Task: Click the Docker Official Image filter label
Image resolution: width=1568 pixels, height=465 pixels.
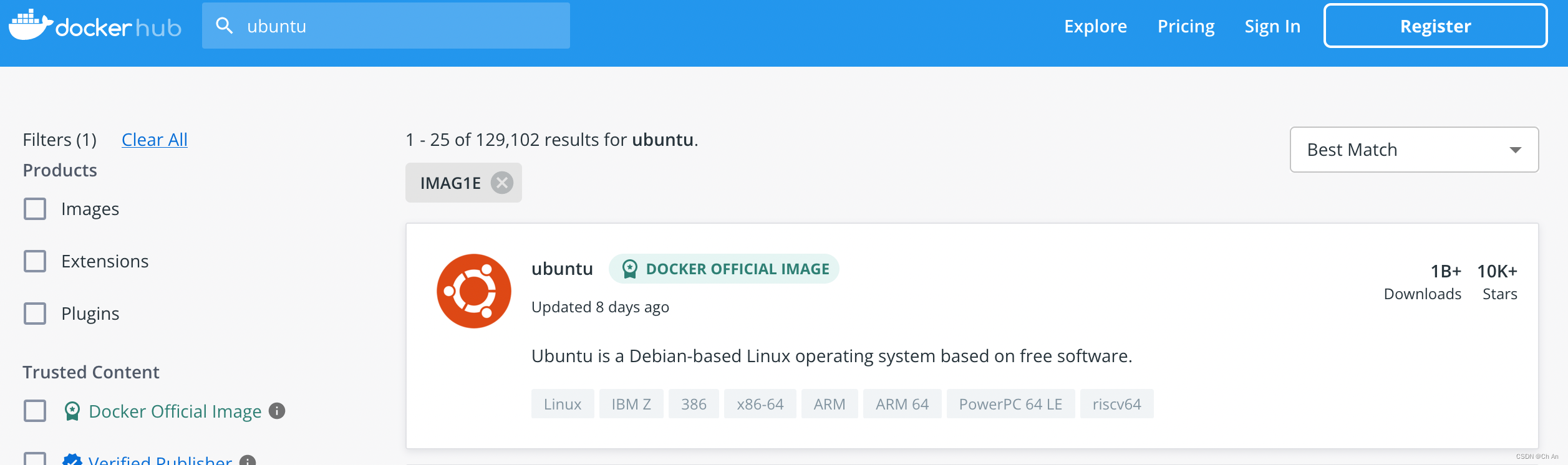Action: [x=175, y=411]
